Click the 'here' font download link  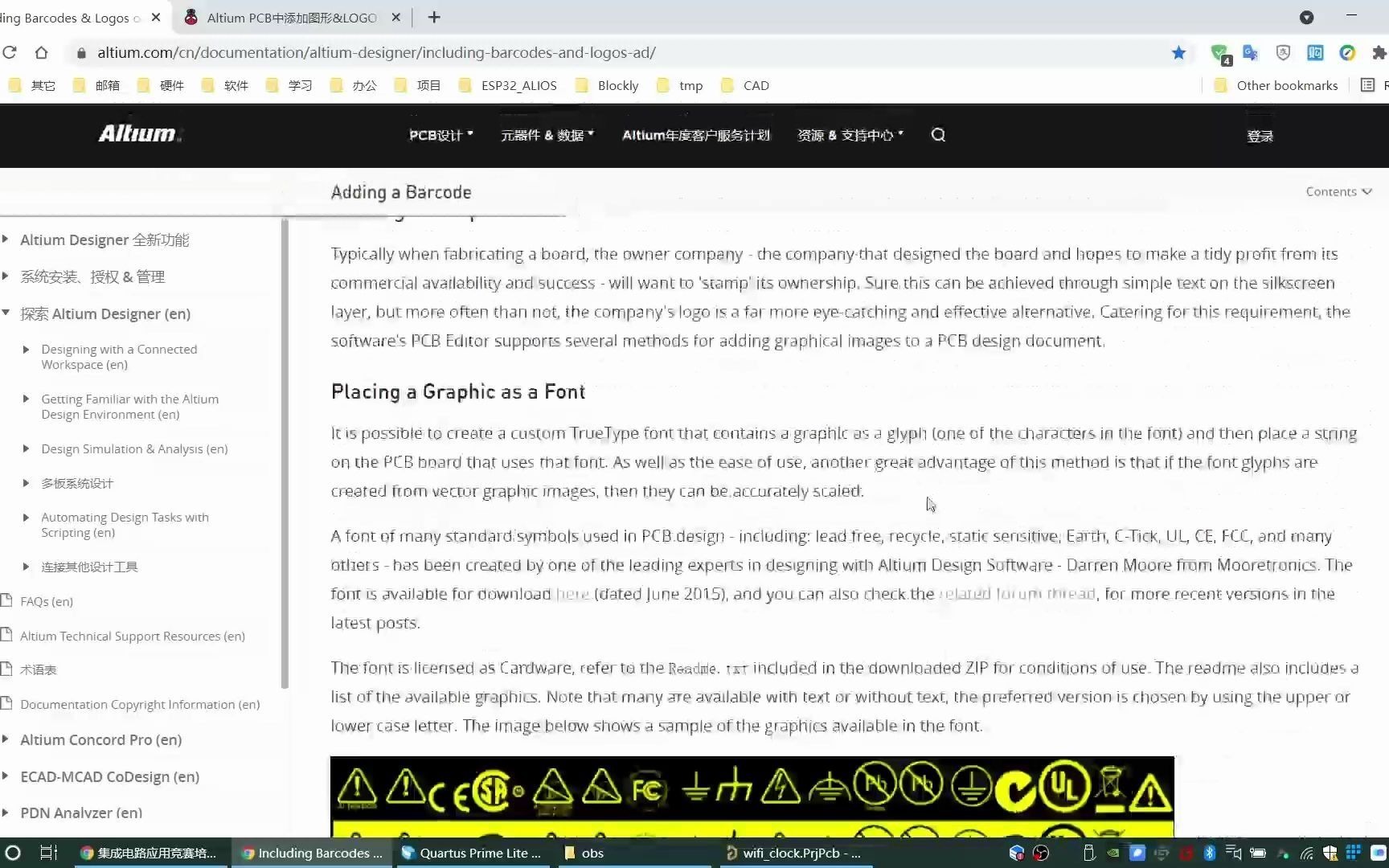tap(572, 594)
